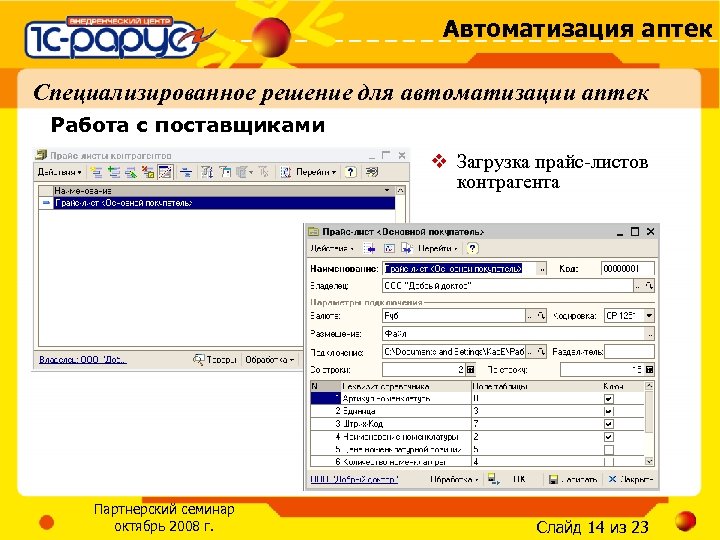Click scrollbar thumb of requisites table

pos(649,412)
